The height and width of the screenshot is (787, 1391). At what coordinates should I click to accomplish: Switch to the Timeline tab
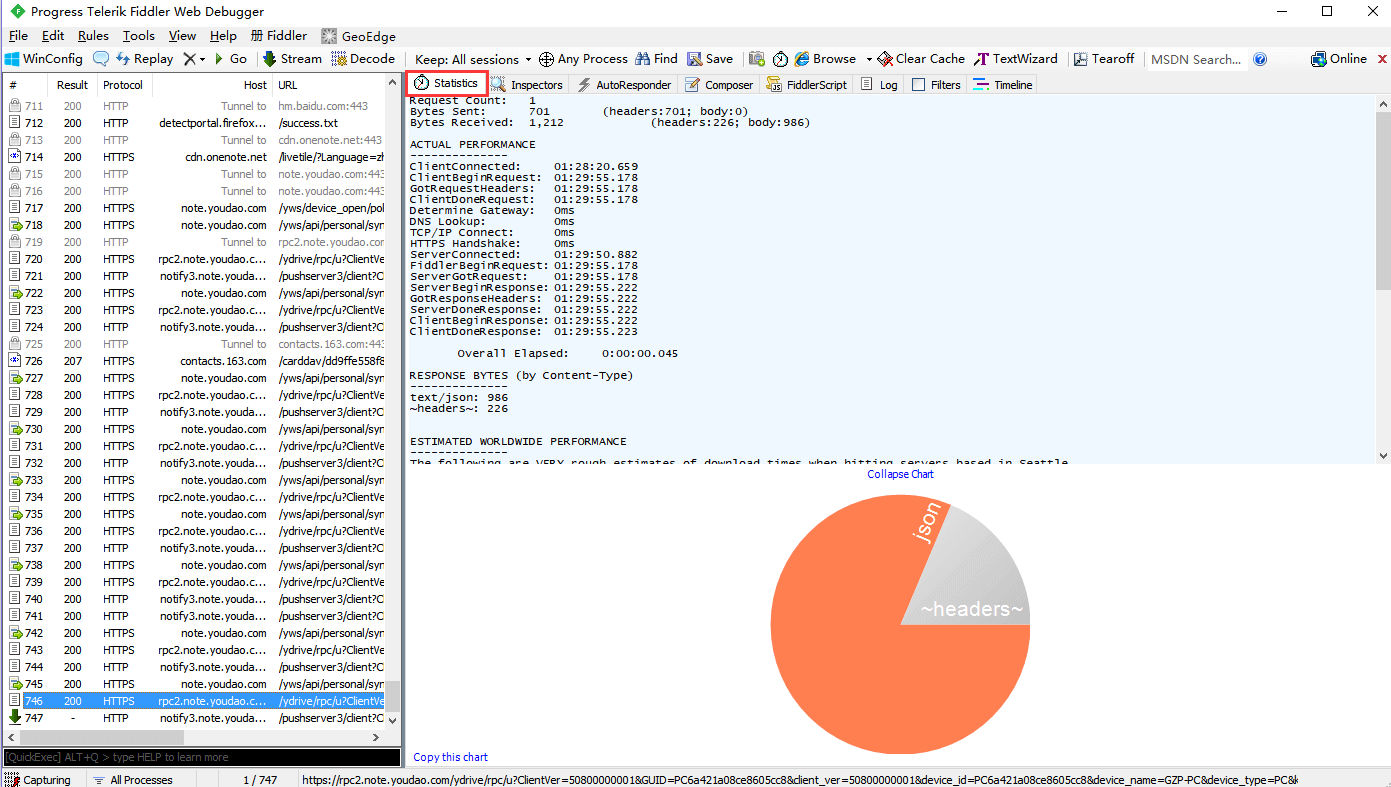pos(1003,85)
